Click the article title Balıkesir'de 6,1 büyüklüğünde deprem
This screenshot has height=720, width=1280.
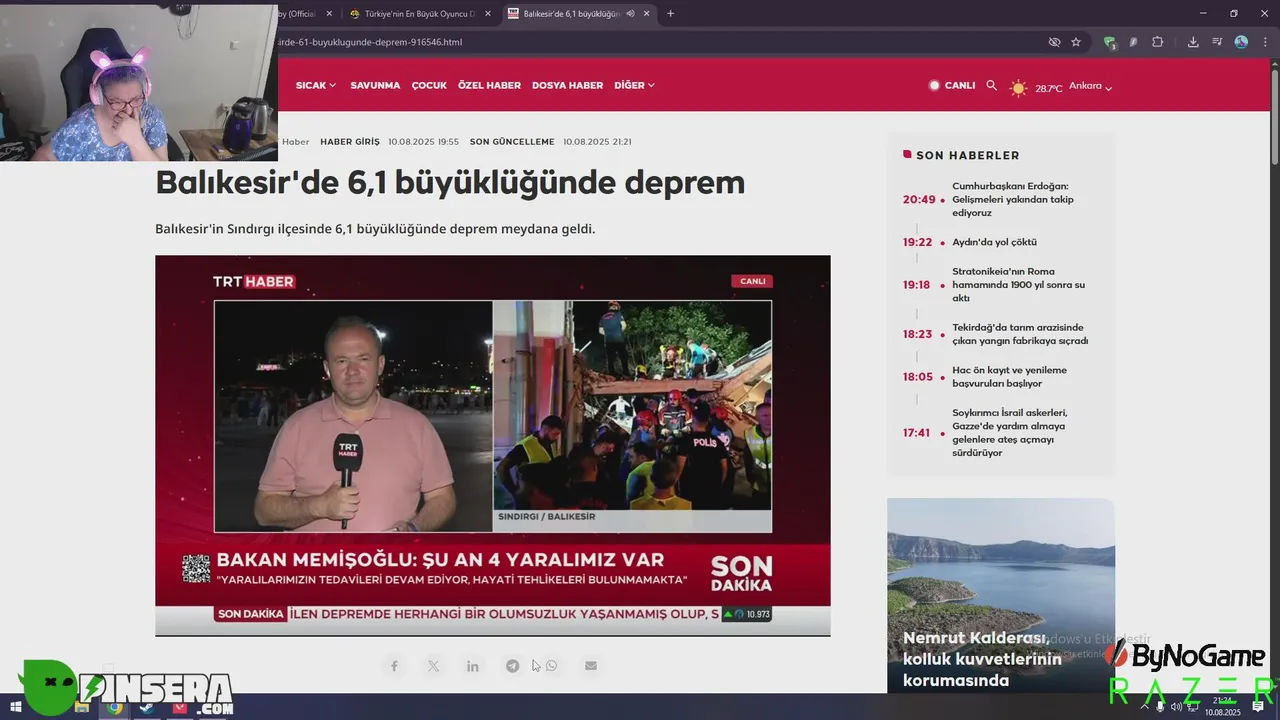450,183
